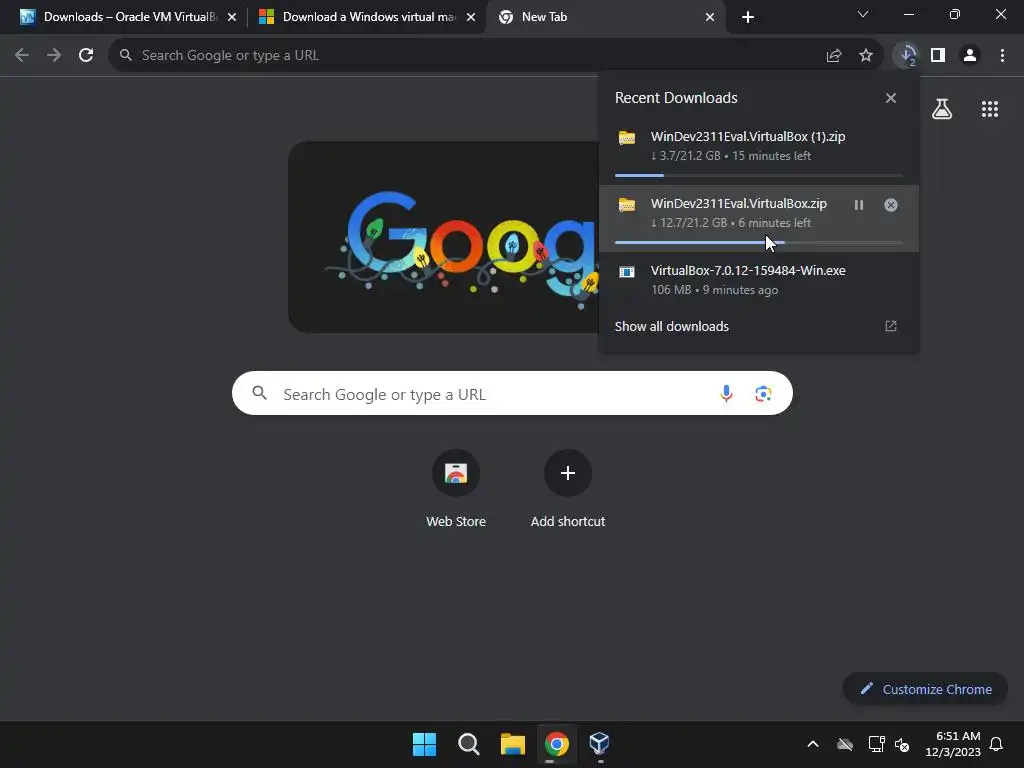Pause the WinDev2311Eval.VirtualBox.zip download
1024x768 pixels.
tap(859, 205)
